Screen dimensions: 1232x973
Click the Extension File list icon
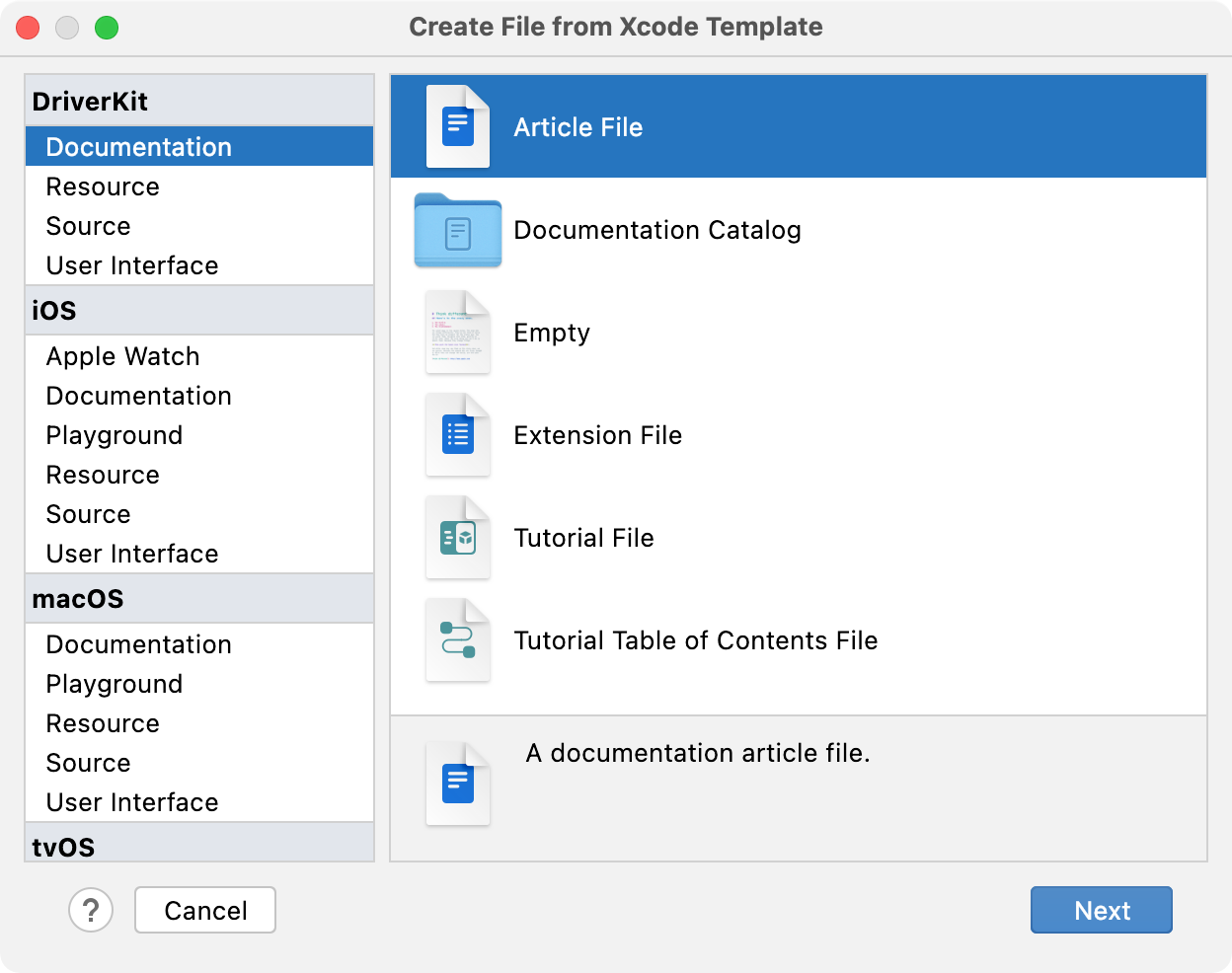[457, 435]
